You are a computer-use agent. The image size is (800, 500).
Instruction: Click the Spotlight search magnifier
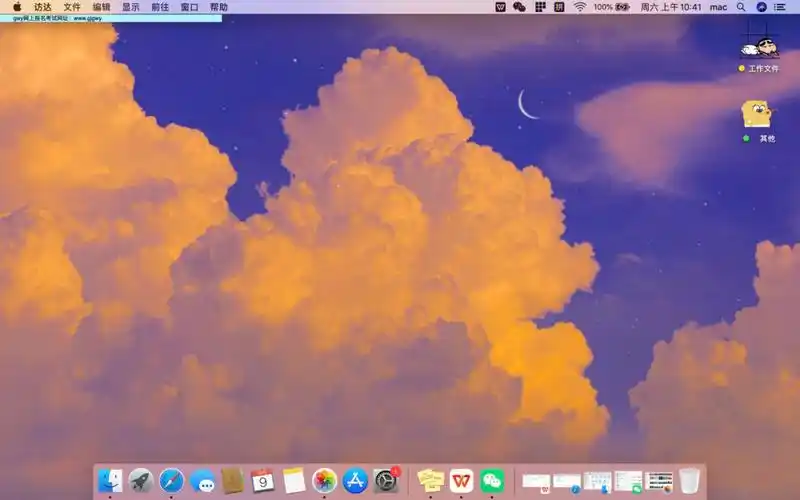tap(741, 7)
